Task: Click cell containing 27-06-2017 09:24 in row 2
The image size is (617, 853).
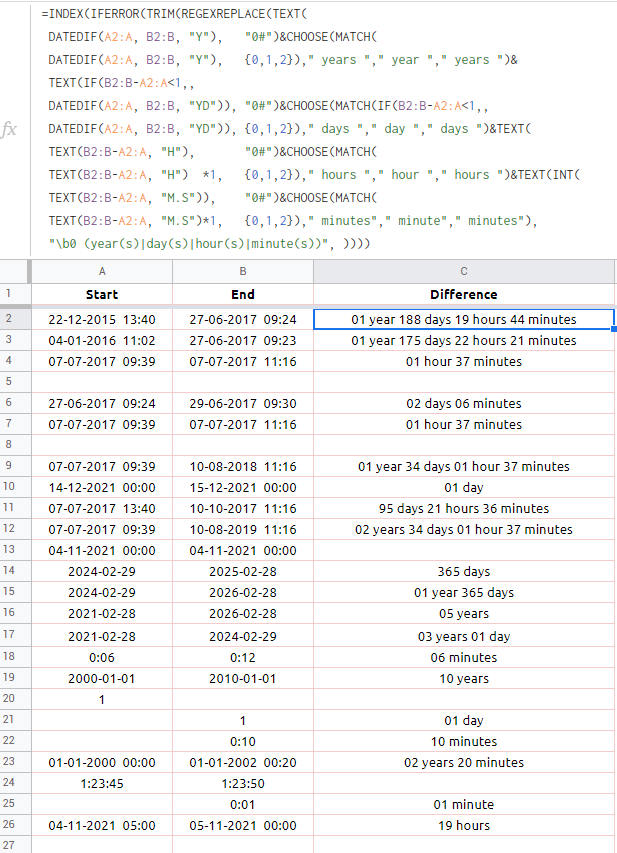Action: (x=243, y=319)
